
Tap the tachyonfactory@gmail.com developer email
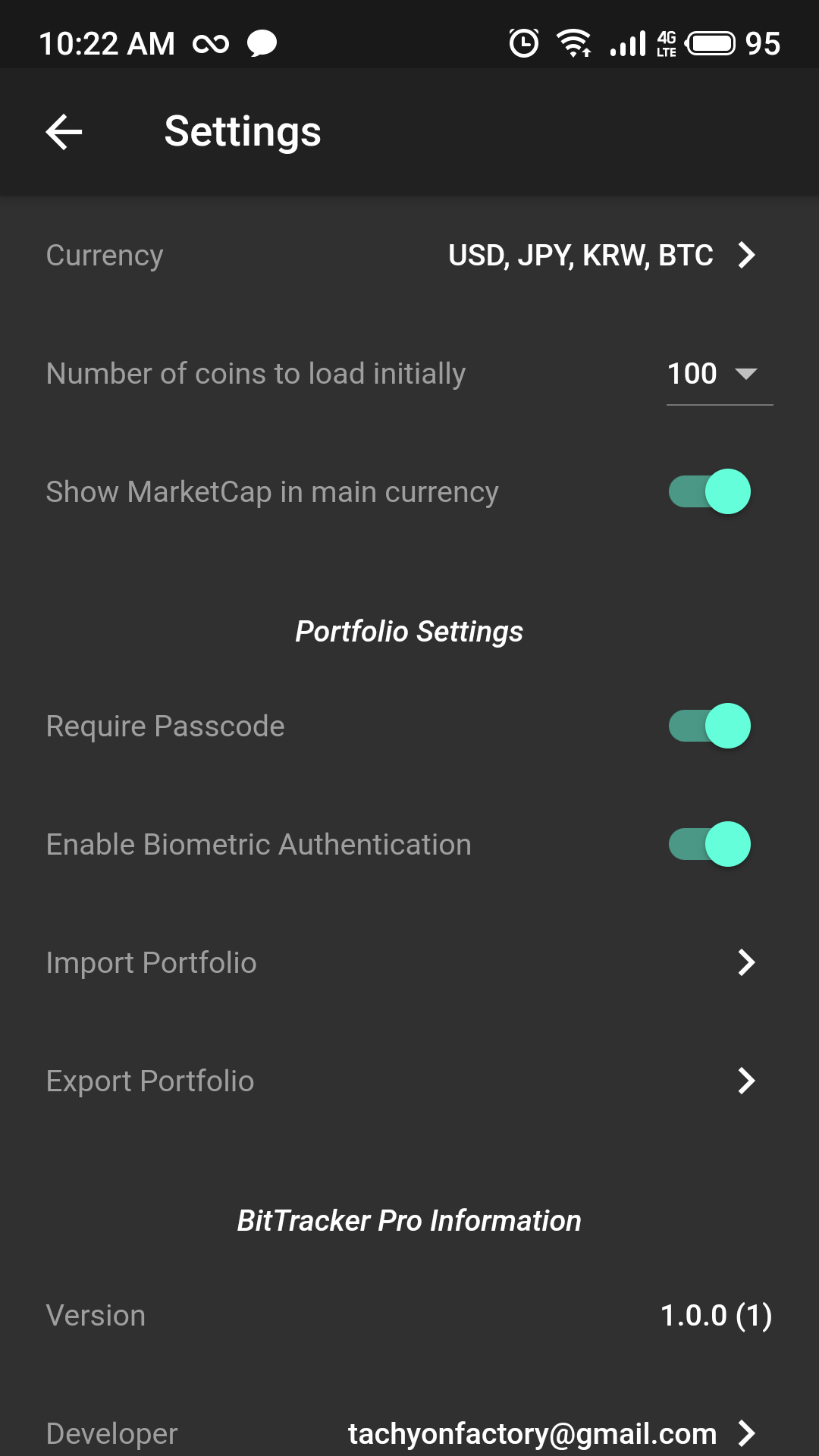(x=532, y=1433)
